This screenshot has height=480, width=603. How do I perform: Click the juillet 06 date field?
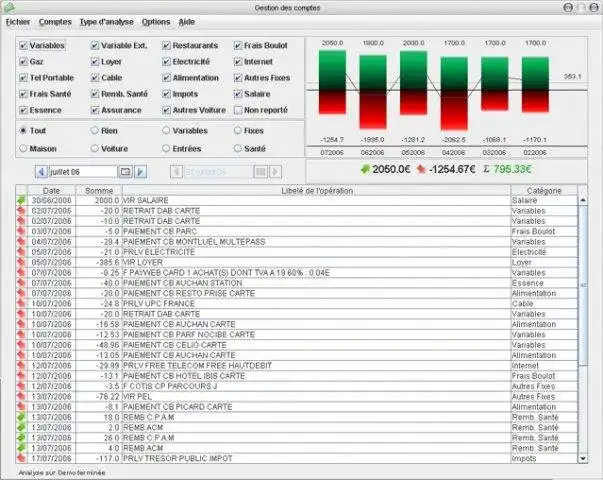click(x=83, y=172)
